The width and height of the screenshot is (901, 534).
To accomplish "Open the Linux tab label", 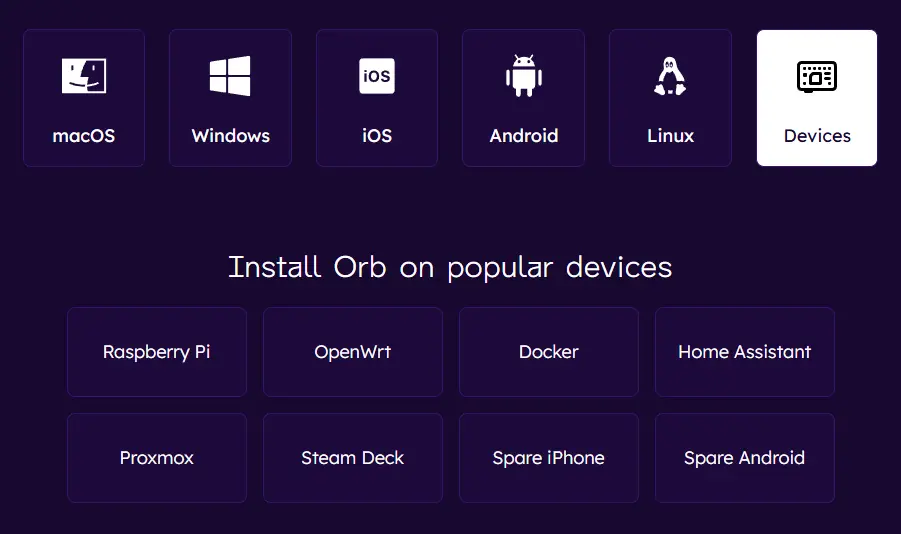I will pos(671,136).
